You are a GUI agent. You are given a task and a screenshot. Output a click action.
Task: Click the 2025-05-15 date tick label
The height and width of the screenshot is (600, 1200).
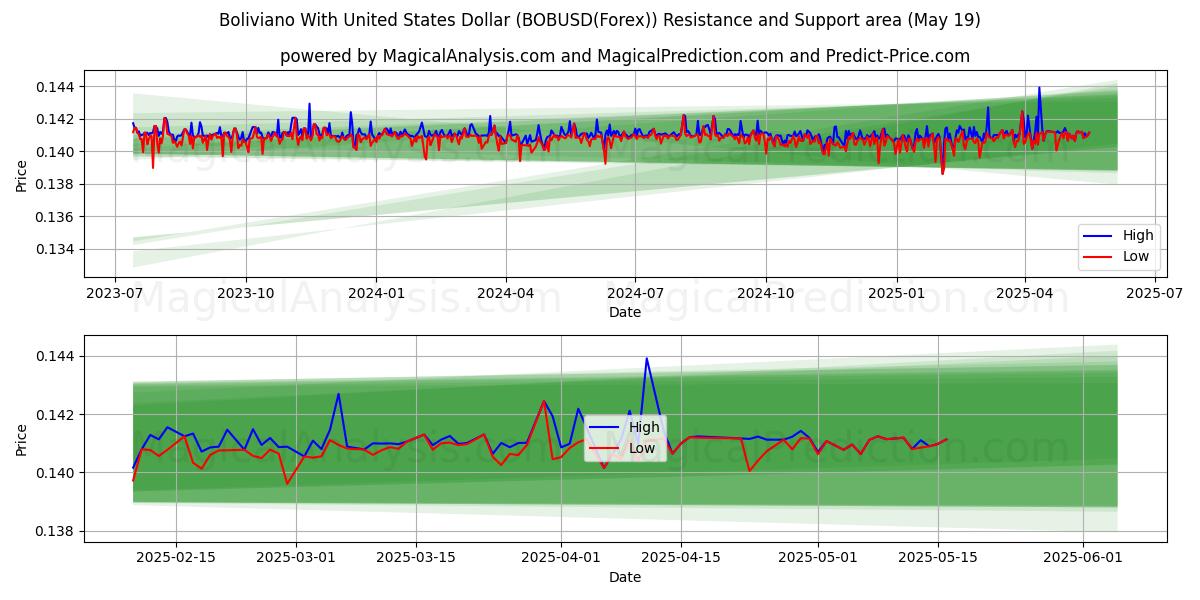938,558
